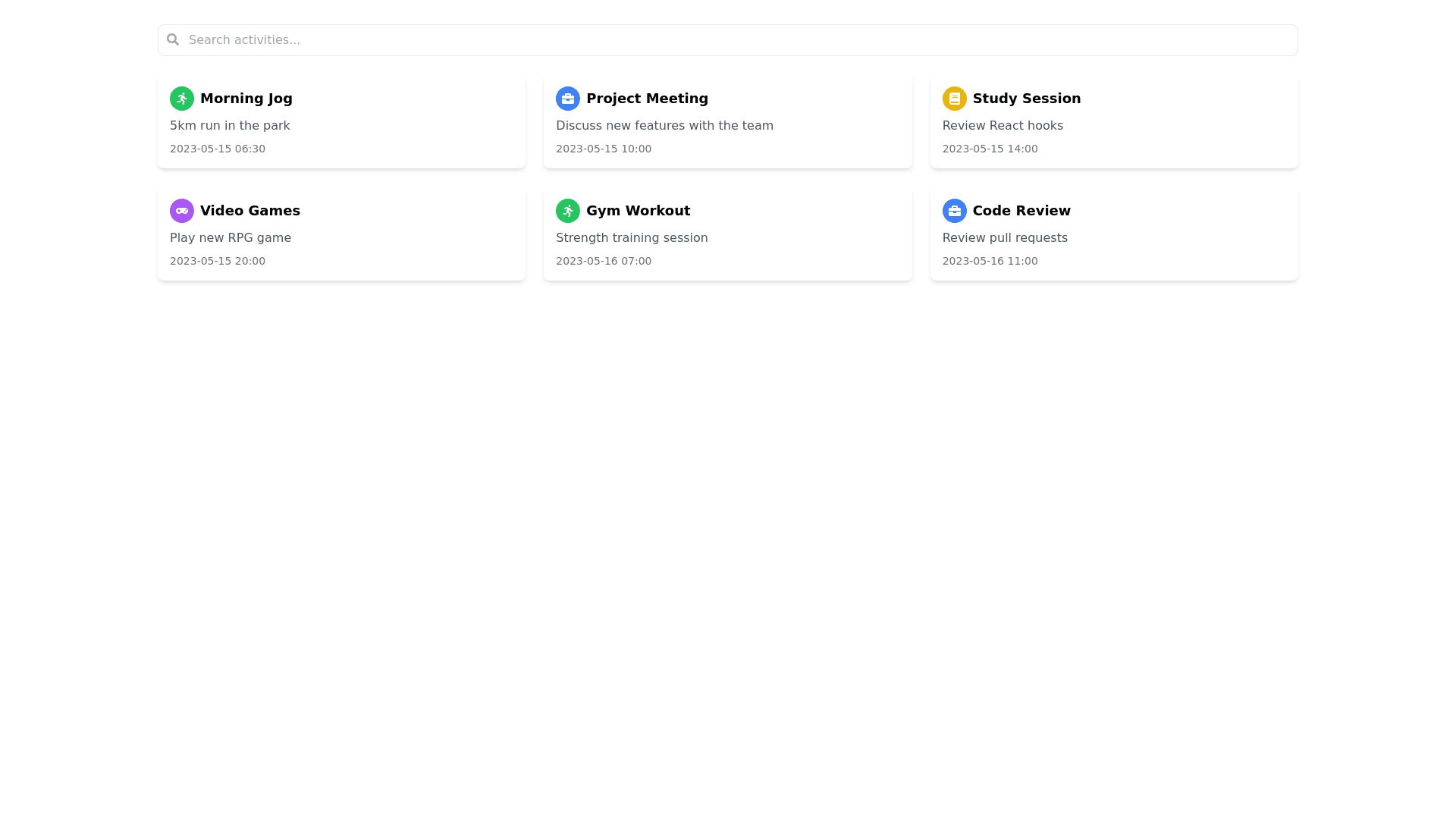The width and height of the screenshot is (1456, 819).
Task: Click the search magnifier icon
Action: click(173, 39)
